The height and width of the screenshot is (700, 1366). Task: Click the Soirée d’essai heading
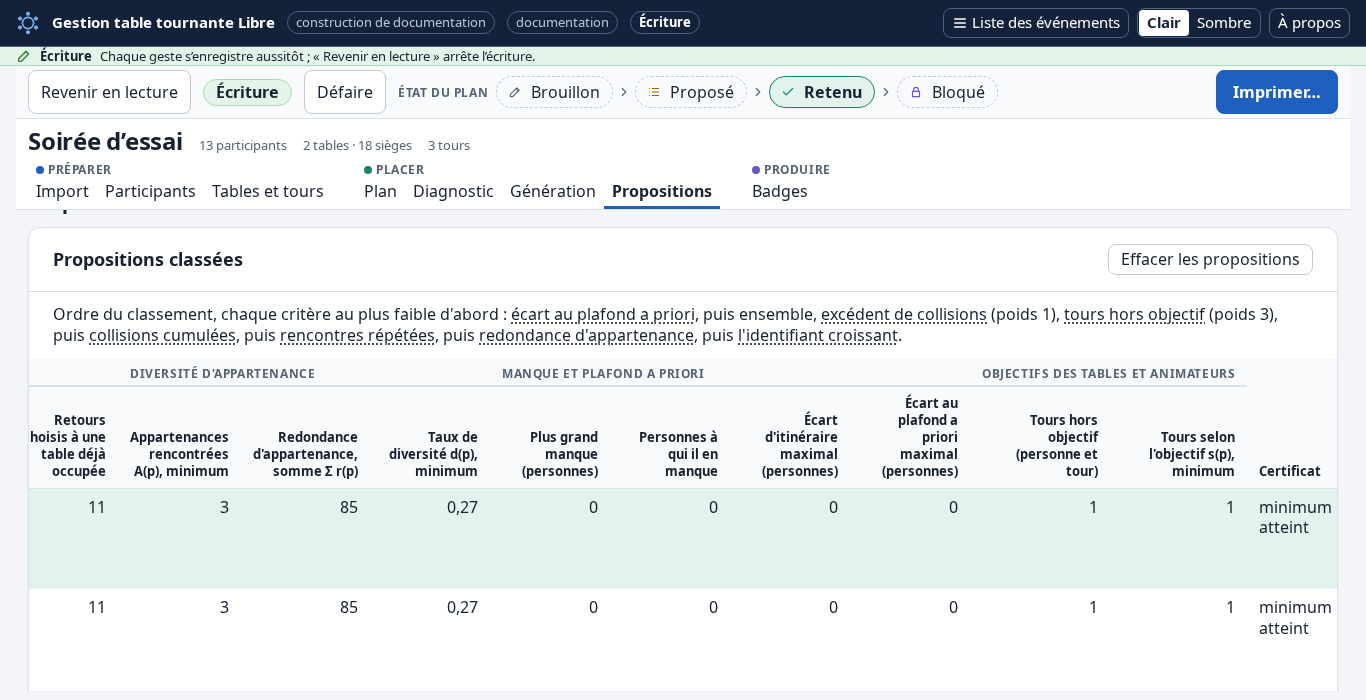(105, 142)
